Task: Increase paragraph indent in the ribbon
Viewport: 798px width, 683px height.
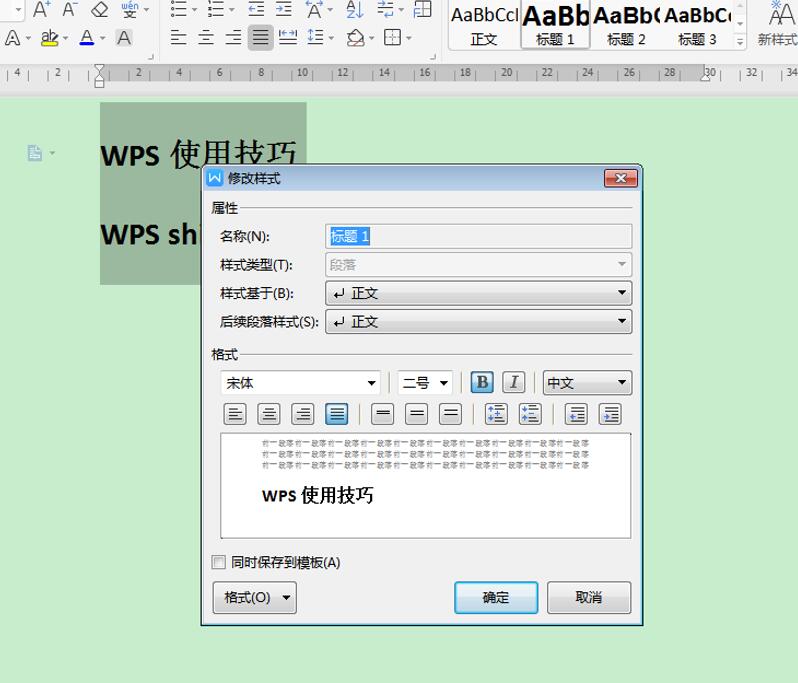Action: tap(283, 9)
